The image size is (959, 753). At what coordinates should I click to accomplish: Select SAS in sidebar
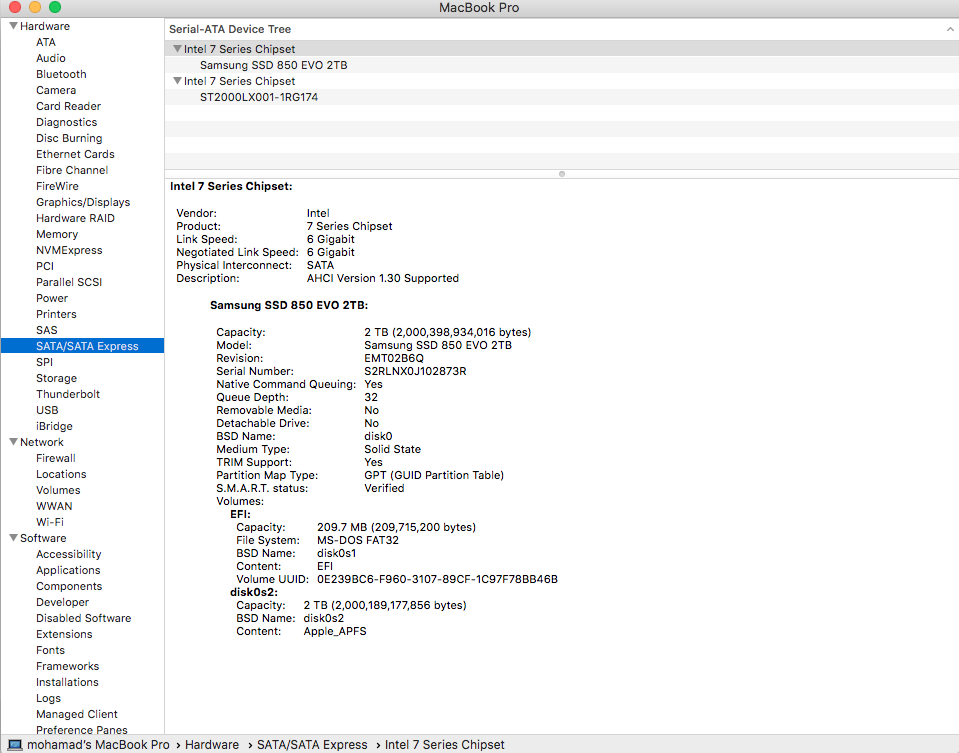[46, 330]
